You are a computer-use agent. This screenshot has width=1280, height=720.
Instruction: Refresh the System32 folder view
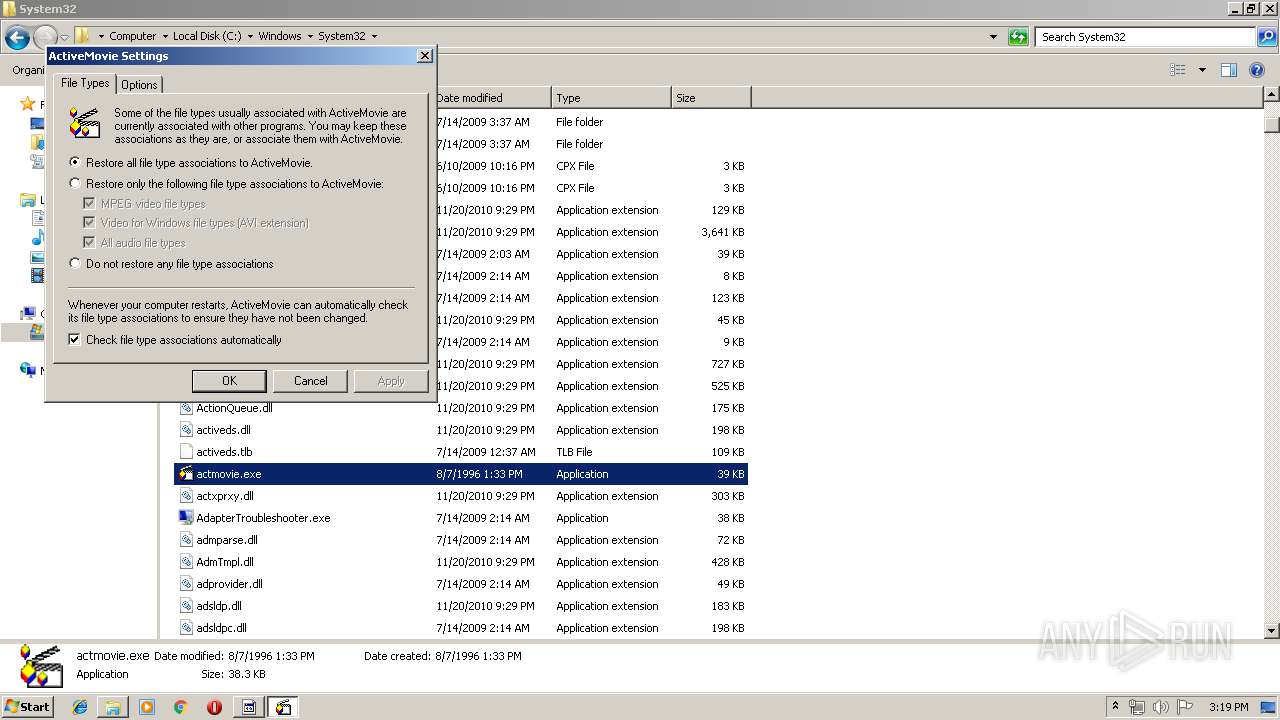(1018, 37)
